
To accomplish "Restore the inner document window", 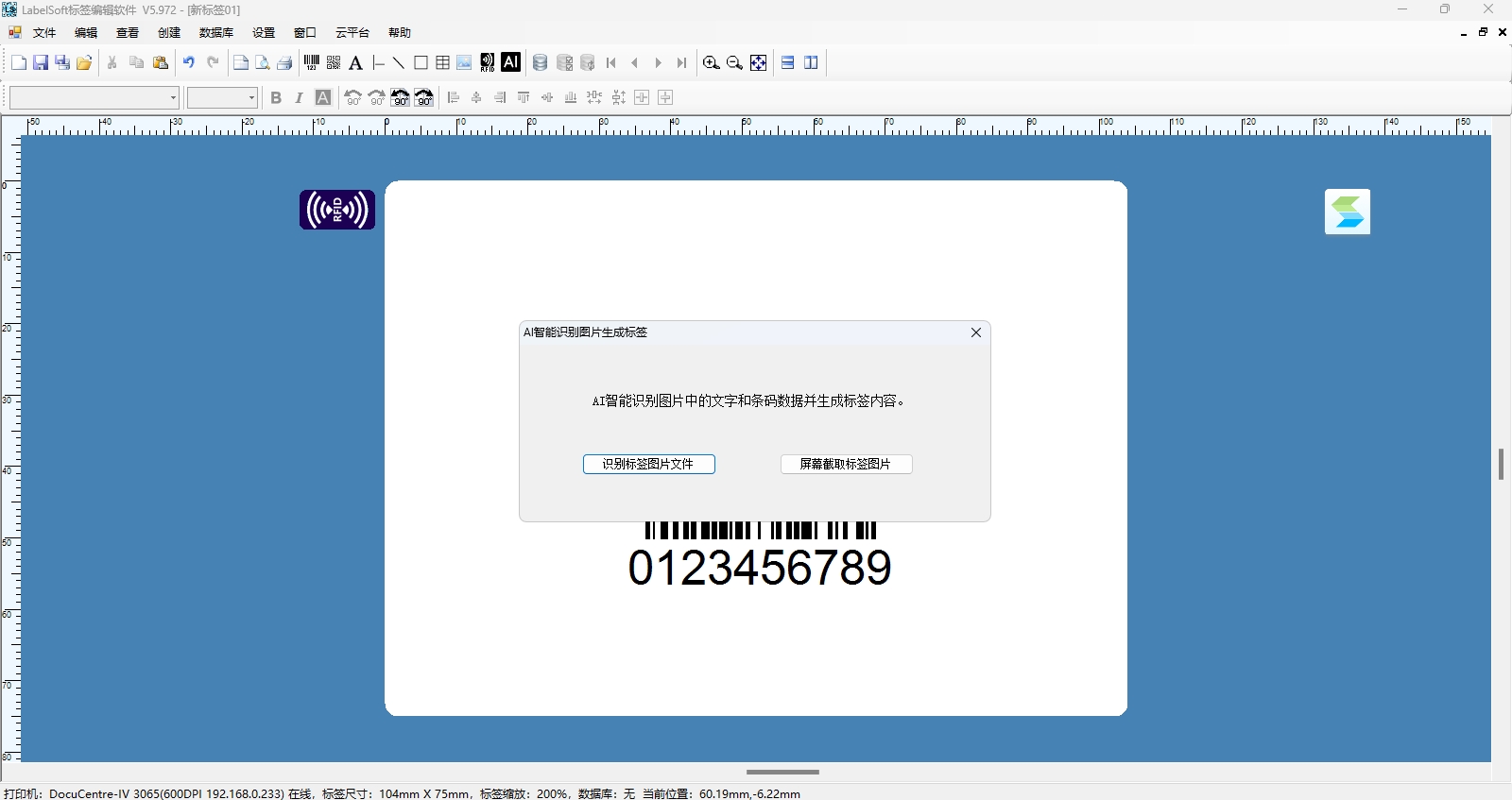I will [1483, 32].
